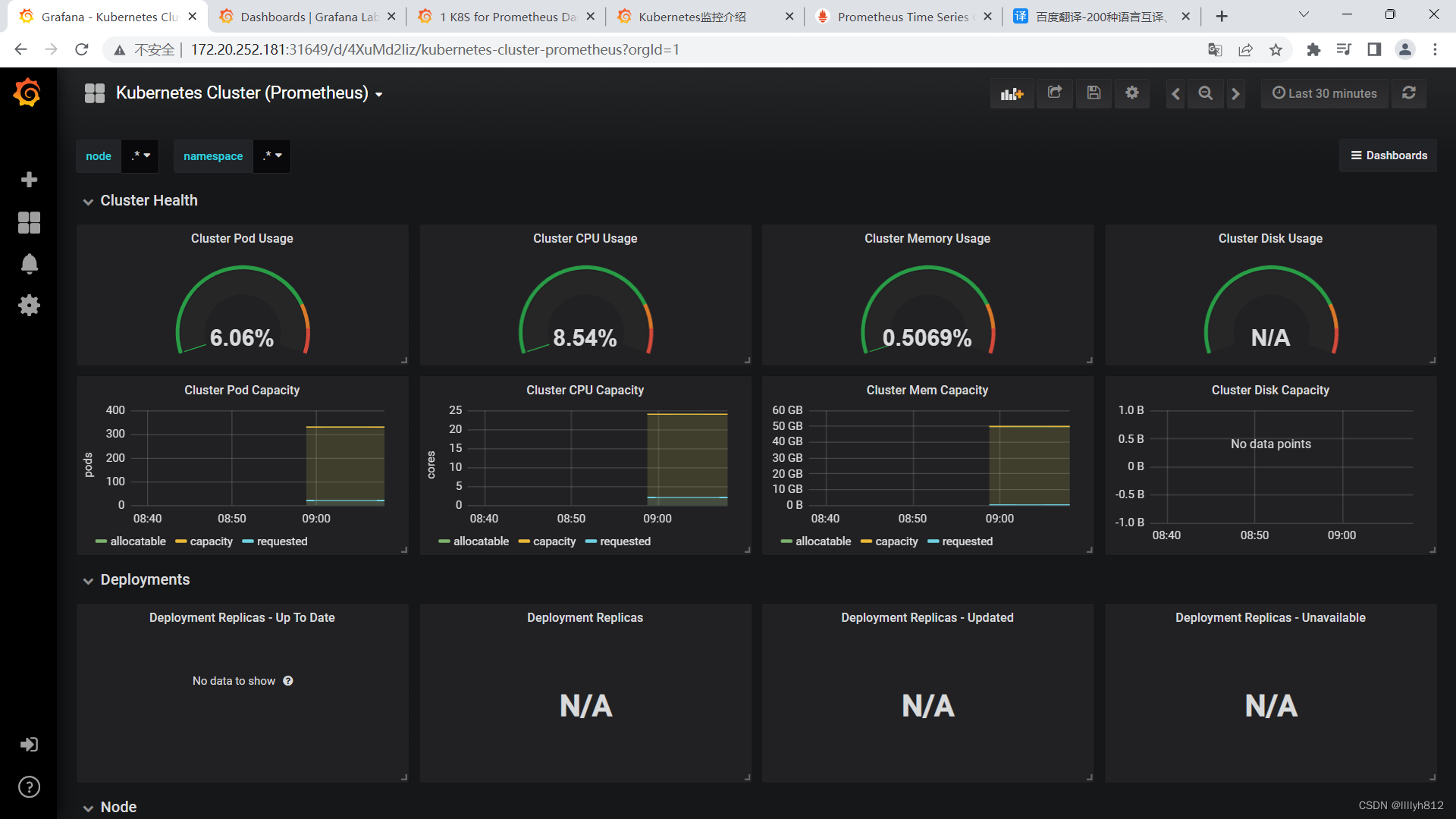Open the node variable dropdown
The height and width of the screenshot is (819, 1456).
[x=140, y=156]
